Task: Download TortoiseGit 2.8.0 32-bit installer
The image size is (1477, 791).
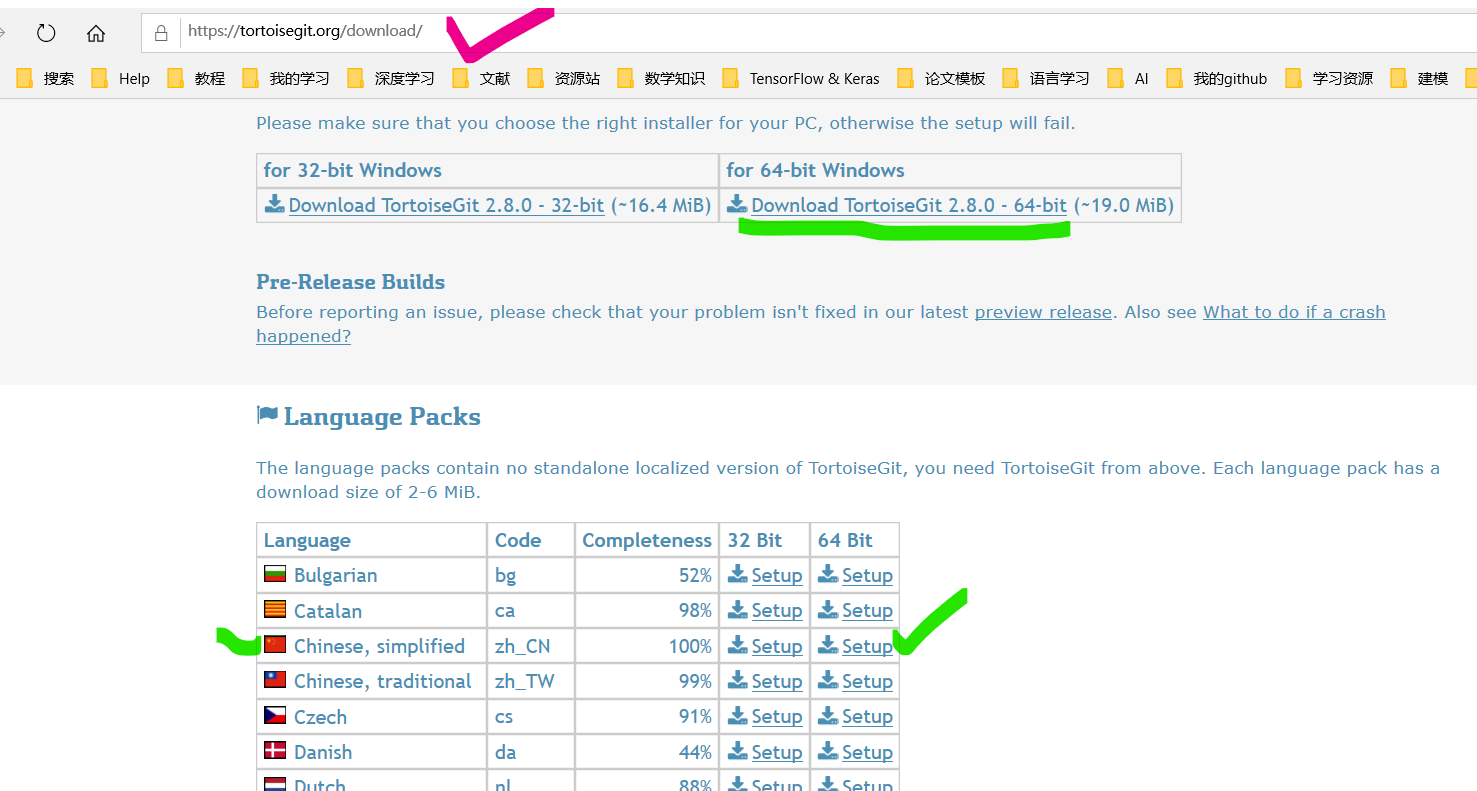Action: 446,205
